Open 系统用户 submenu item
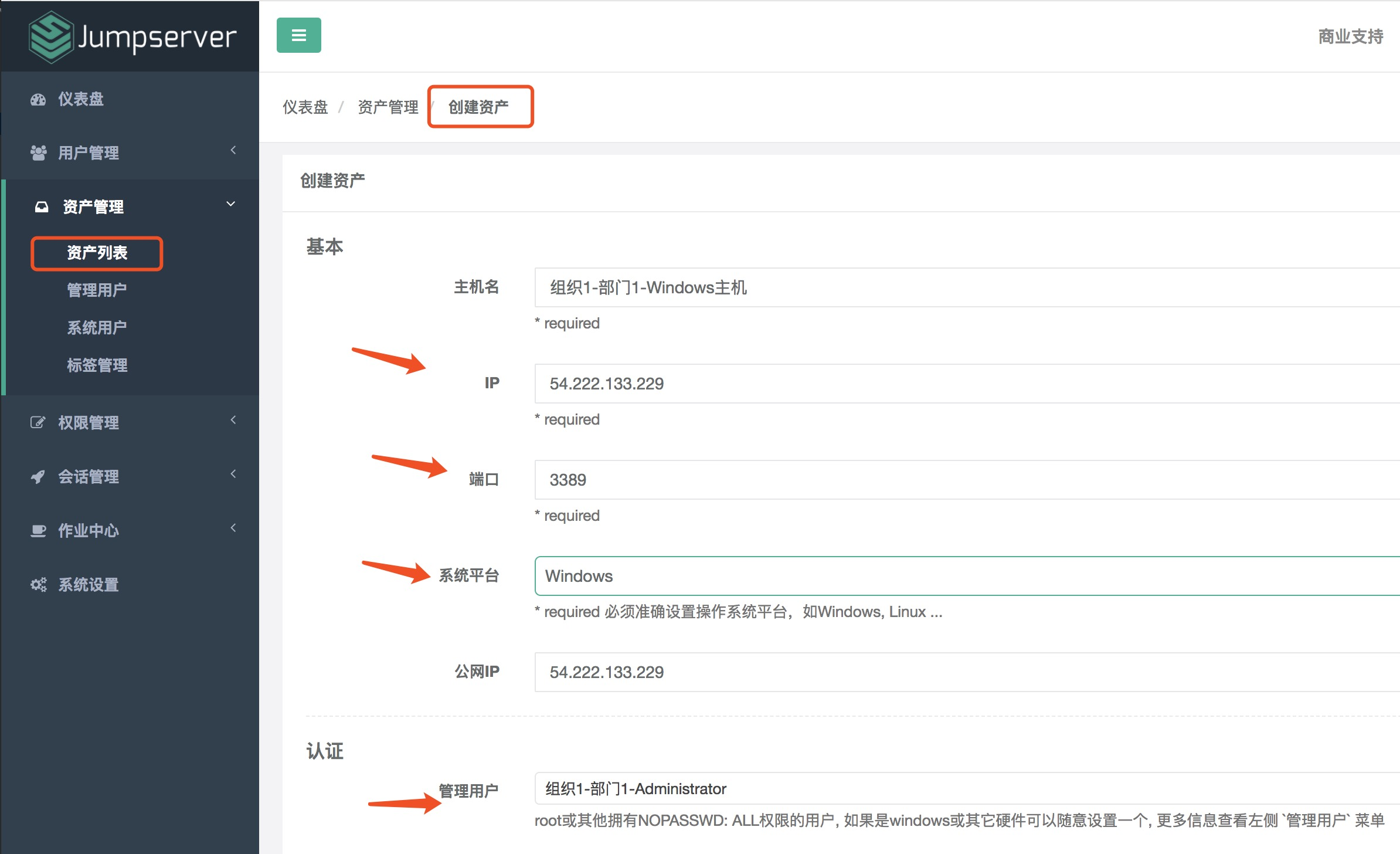This screenshot has height=854, width=1400. click(x=97, y=327)
